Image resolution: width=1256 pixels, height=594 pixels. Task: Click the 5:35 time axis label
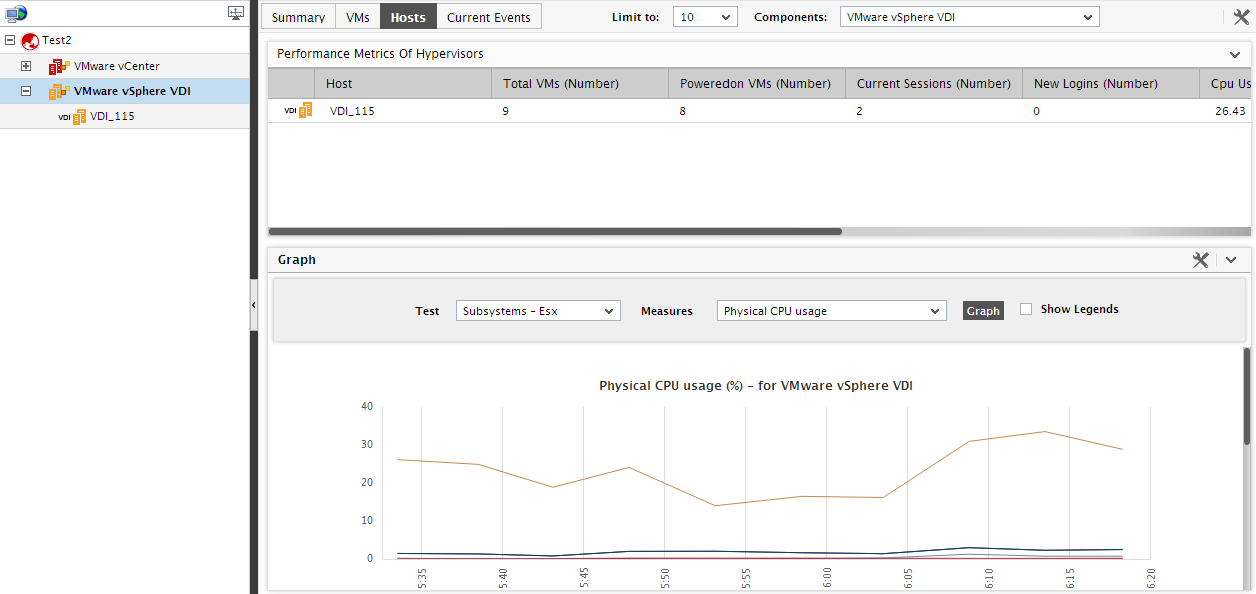pos(422,577)
